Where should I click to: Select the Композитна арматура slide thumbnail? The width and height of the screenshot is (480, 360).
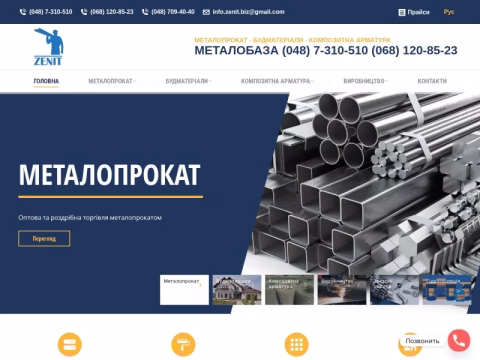coord(289,290)
